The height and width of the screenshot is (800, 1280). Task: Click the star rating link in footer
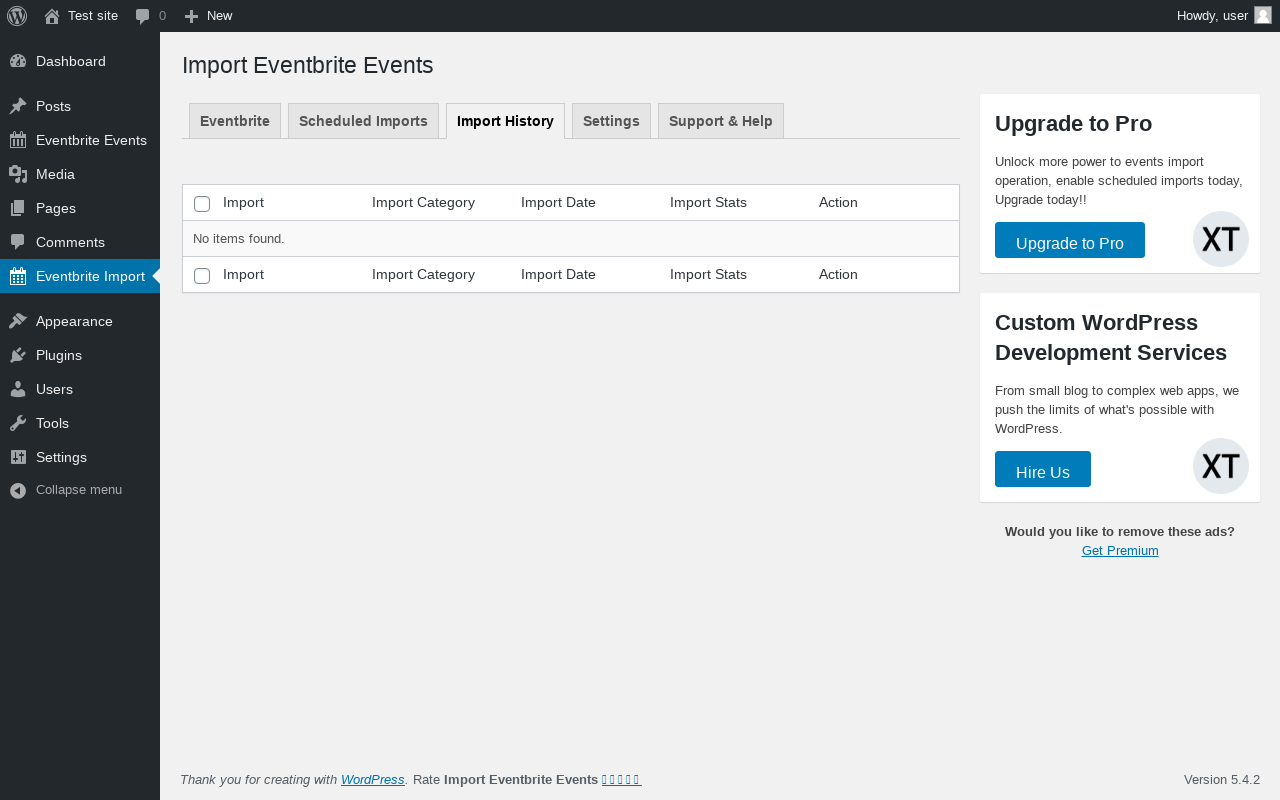point(621,779)
